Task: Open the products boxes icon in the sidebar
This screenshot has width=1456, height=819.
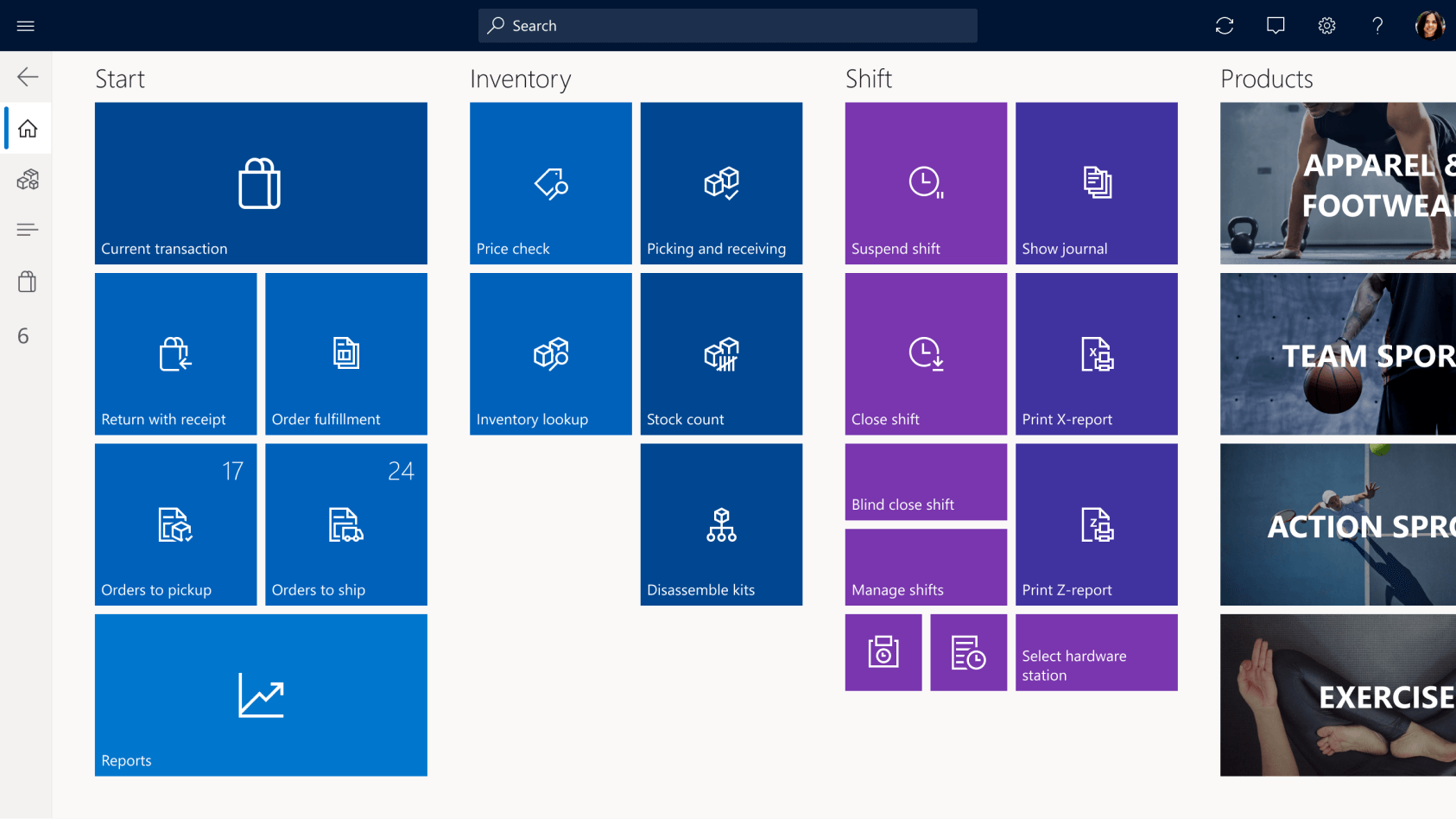Action: coord(28,180)
